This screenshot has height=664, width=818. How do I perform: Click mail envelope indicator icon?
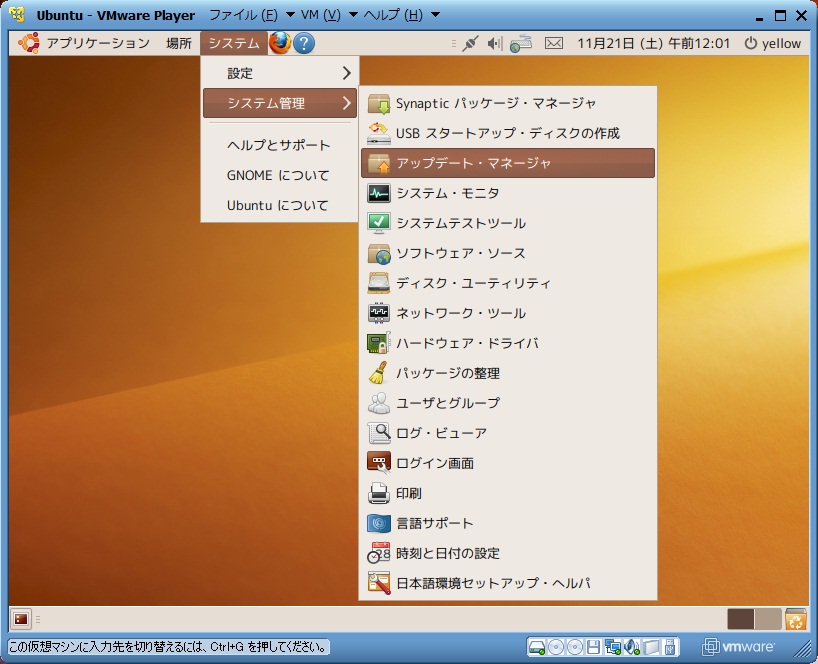pos(554,43)
